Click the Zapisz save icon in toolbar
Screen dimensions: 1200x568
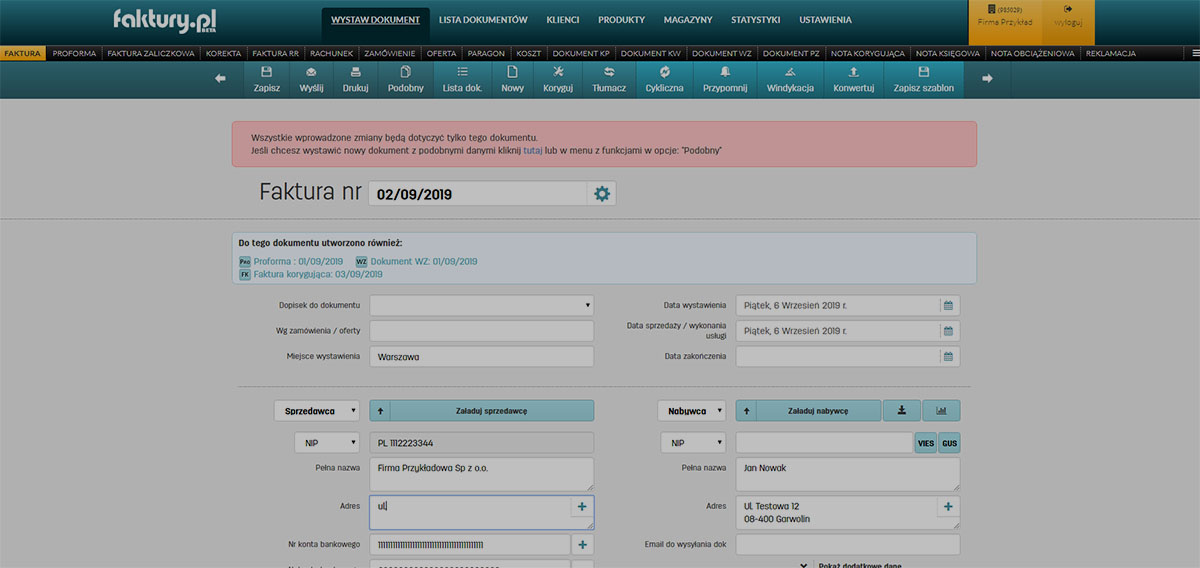point(266,79)
